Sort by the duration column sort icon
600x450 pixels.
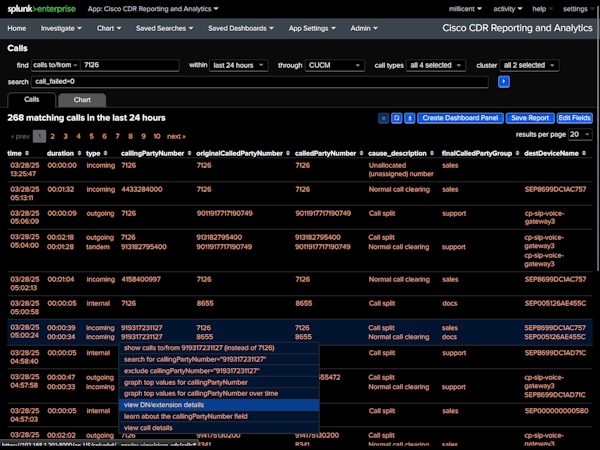click(x=80, y=153)
